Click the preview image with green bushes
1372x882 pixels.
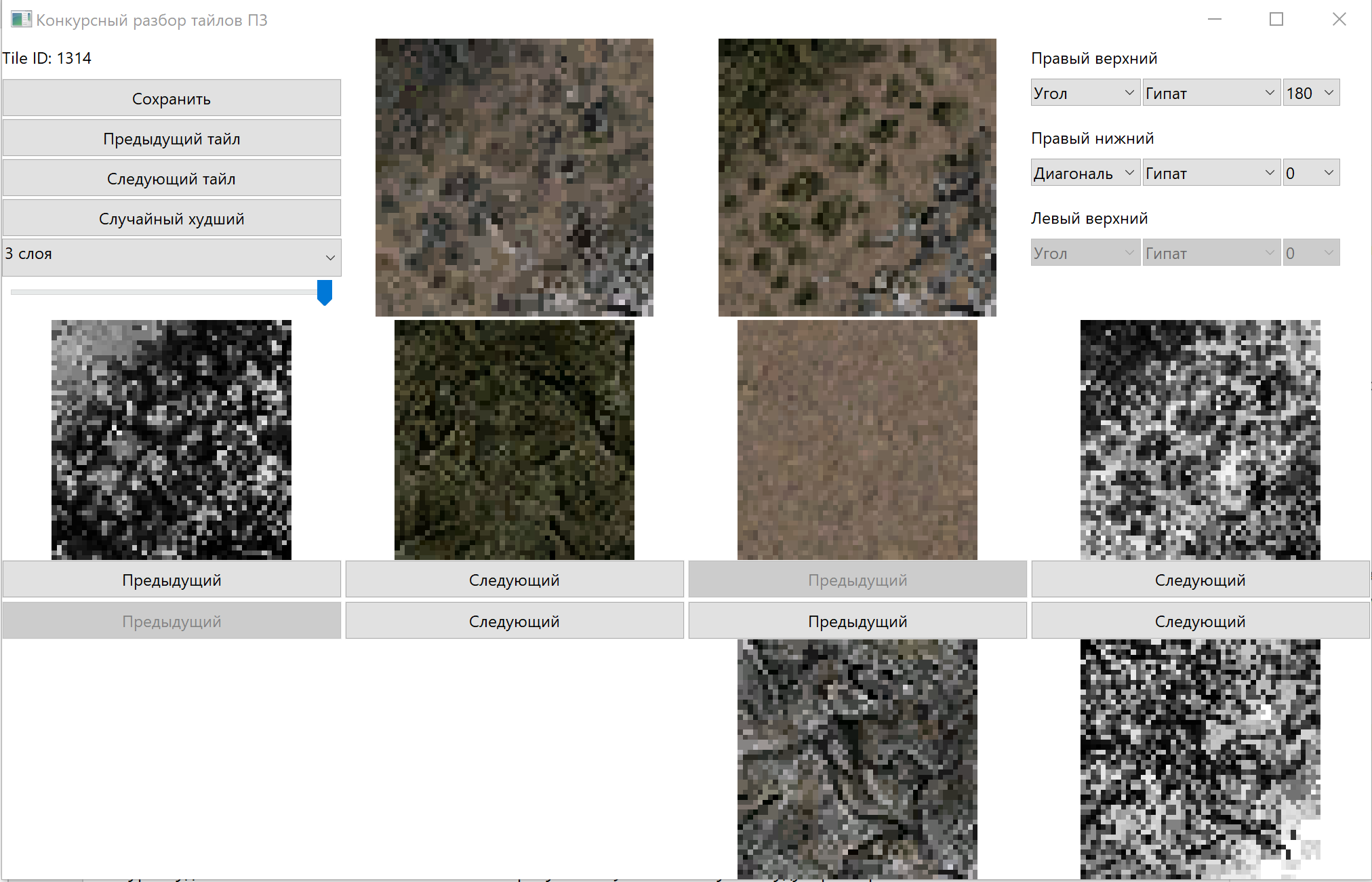tap(857, 177)
